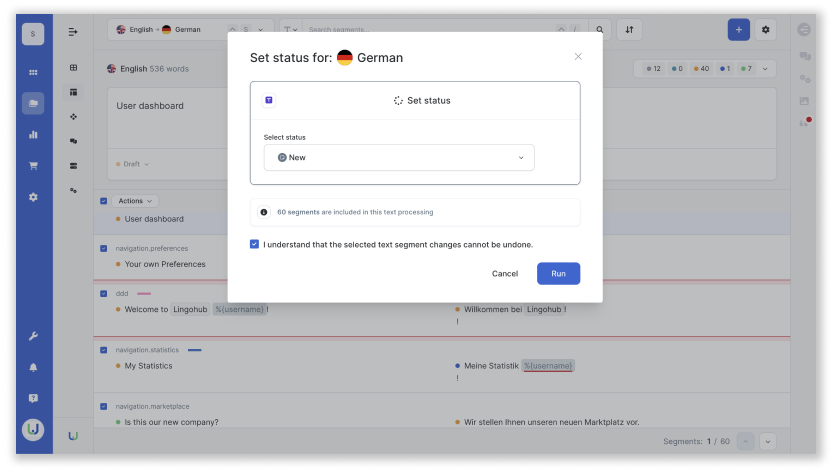This screenshot has height=470, width=832.
Task: Expand the status counts dropdown chevron
Action: [765, 68]
